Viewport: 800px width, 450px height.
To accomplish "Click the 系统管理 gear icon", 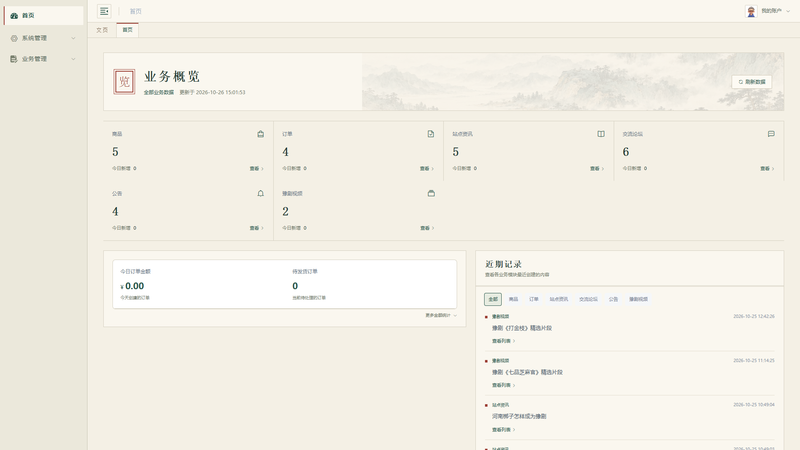I will (14, 38).
